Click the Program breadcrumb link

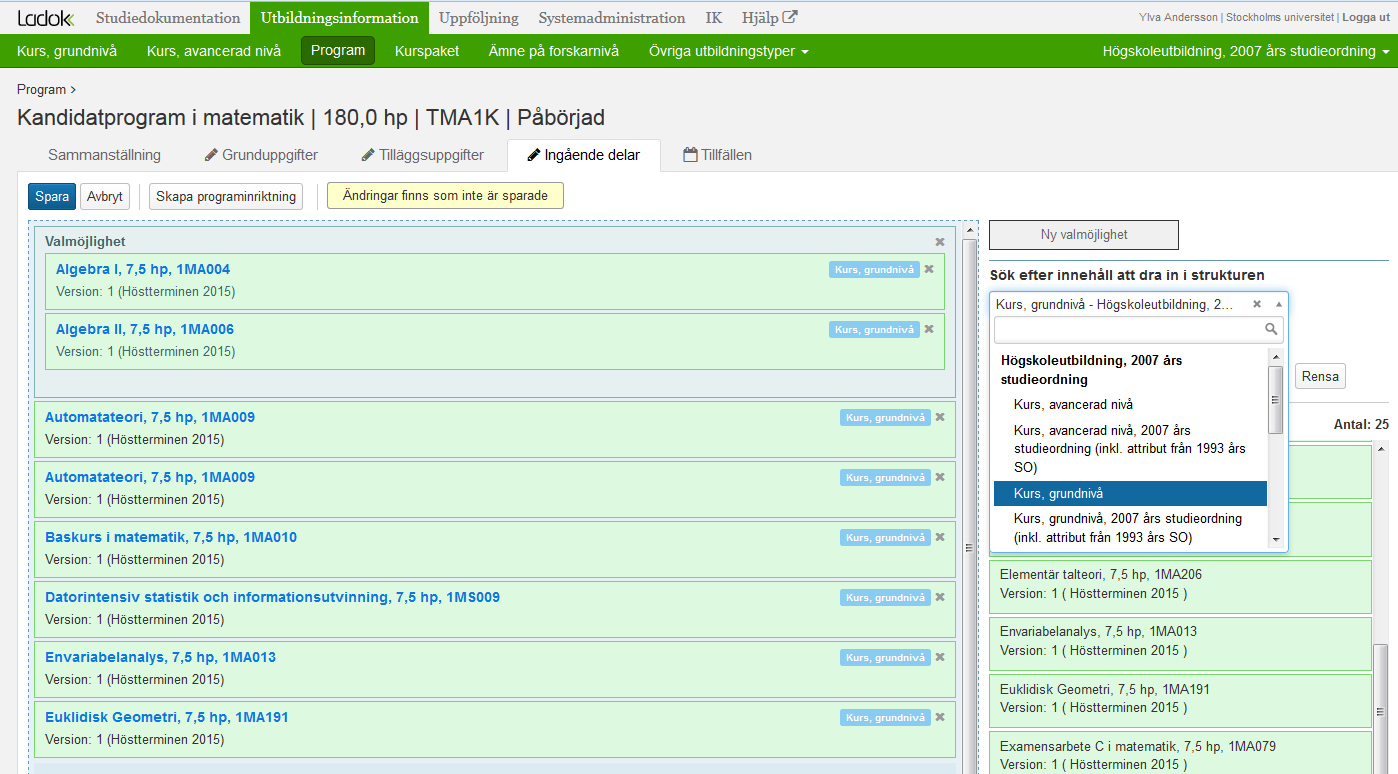(x=41, y=89)
